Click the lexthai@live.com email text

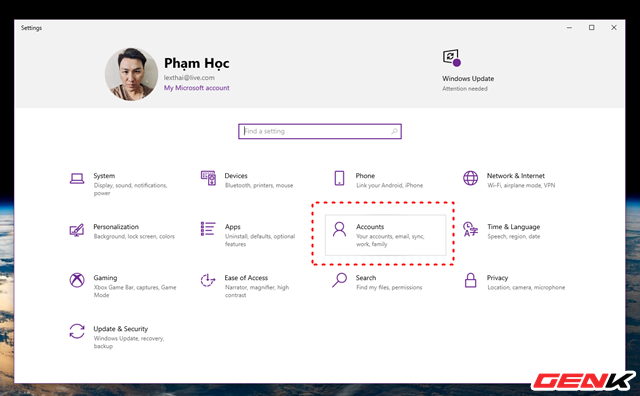[189, 78]
